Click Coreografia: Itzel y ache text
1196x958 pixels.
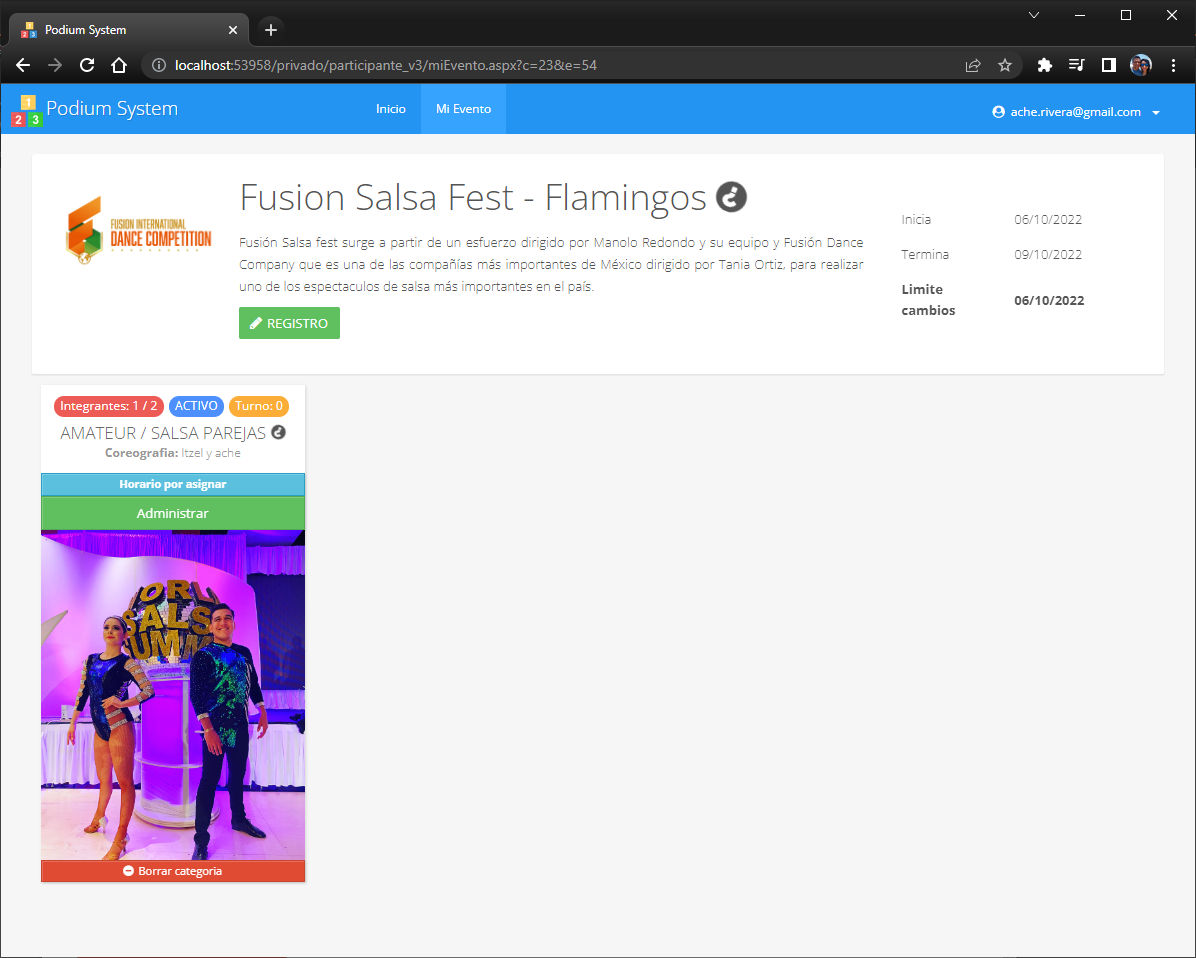(x=172, y=453)
